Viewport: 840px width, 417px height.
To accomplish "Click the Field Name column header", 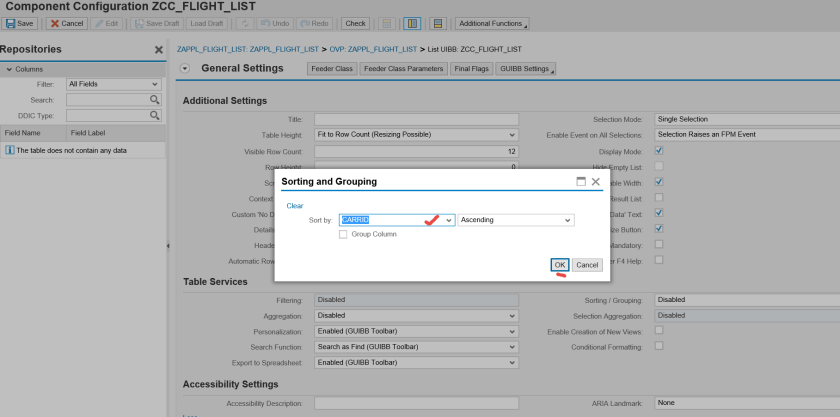I will [33, 133].
